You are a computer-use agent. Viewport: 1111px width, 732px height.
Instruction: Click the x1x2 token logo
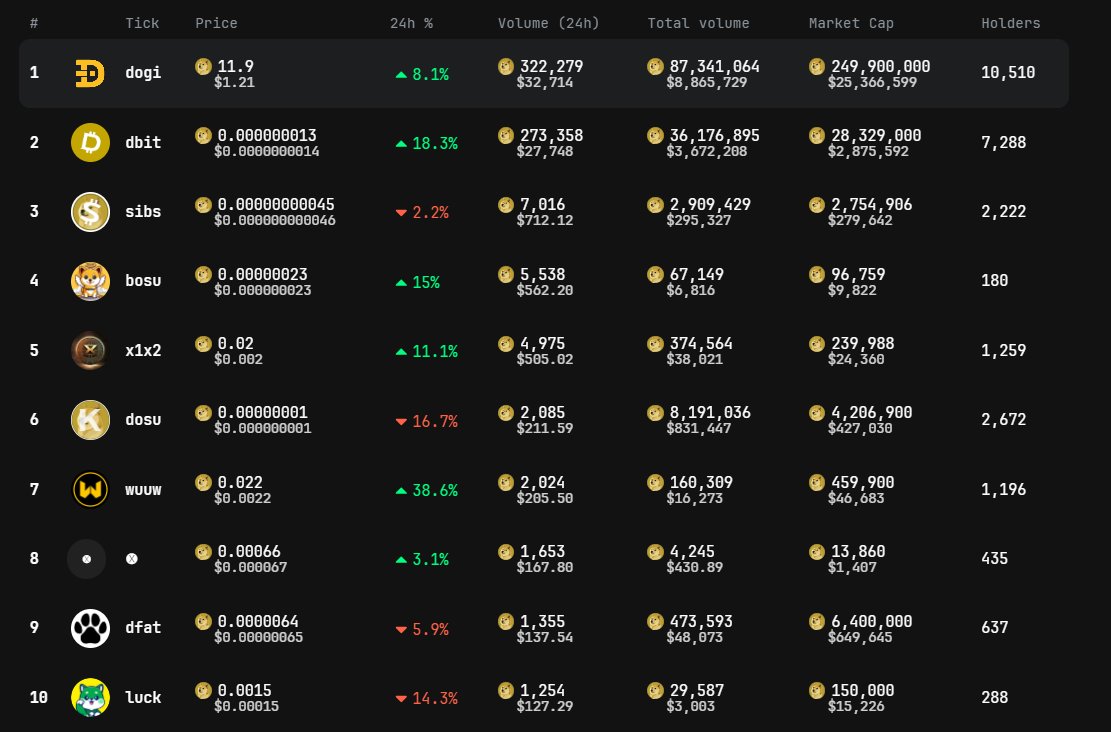[90, 350]
